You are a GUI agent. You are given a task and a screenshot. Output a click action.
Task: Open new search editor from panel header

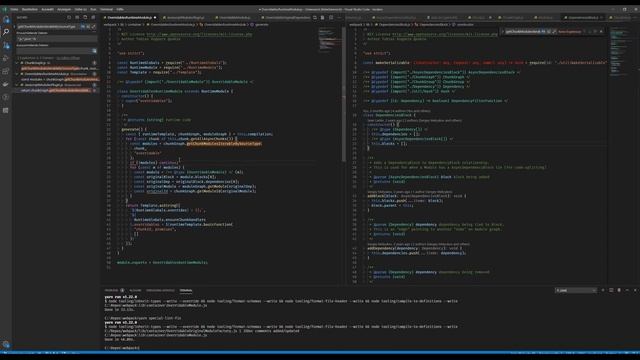point(85,17)
